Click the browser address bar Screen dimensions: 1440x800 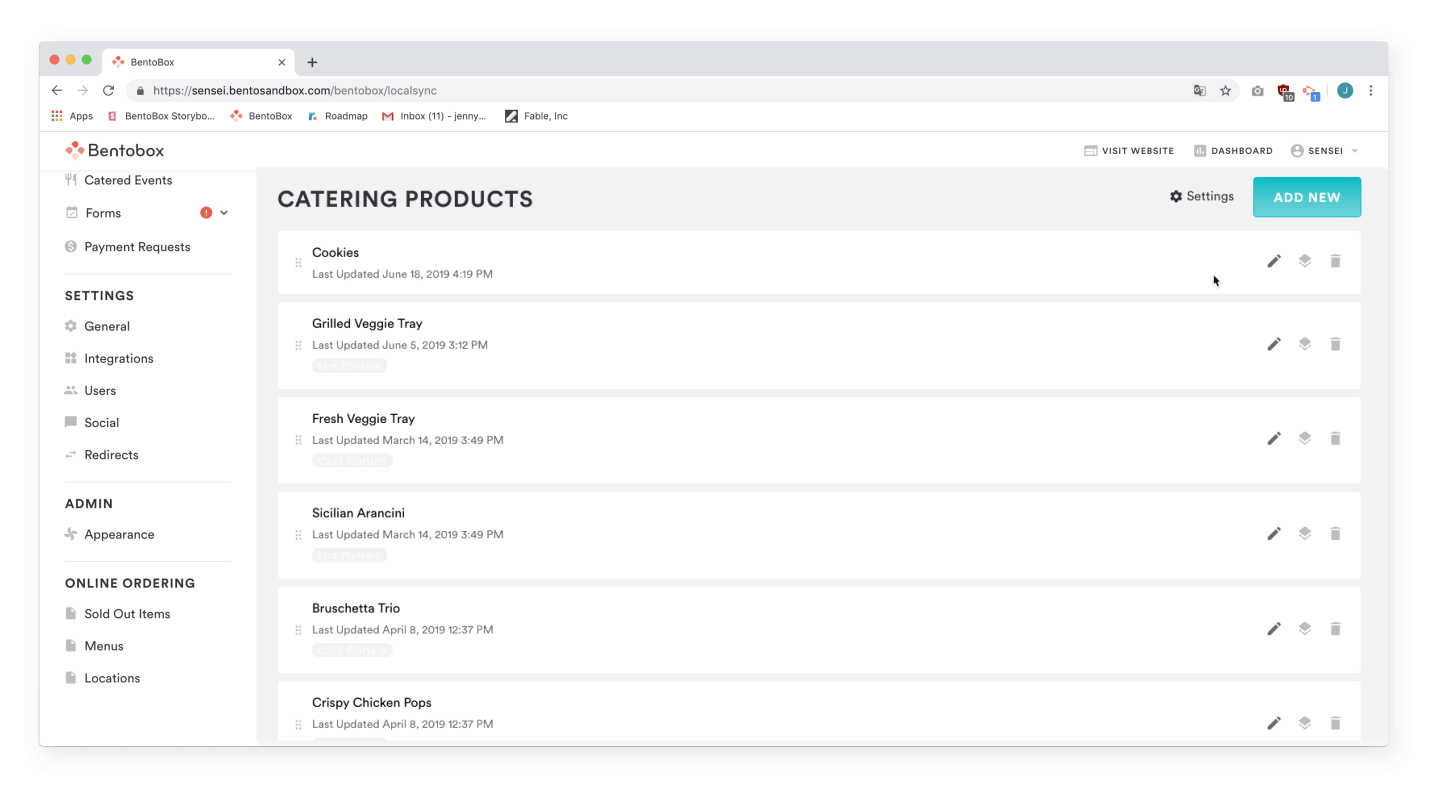click(660, 90)
